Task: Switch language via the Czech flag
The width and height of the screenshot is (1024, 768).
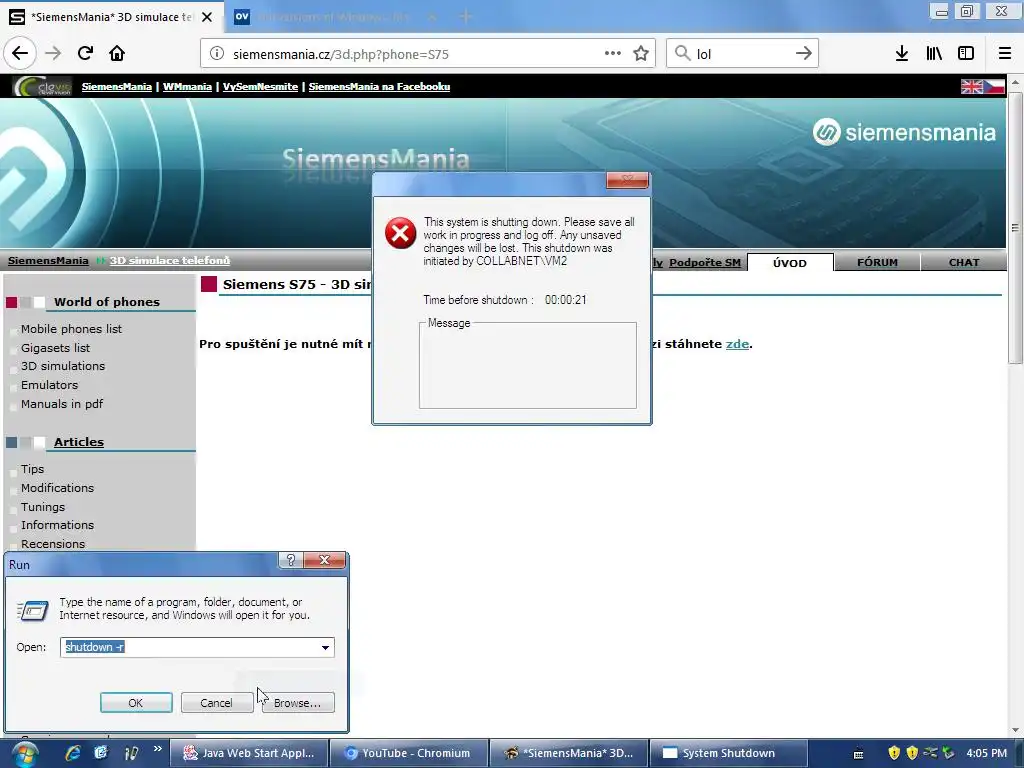Action: (994, 86)
